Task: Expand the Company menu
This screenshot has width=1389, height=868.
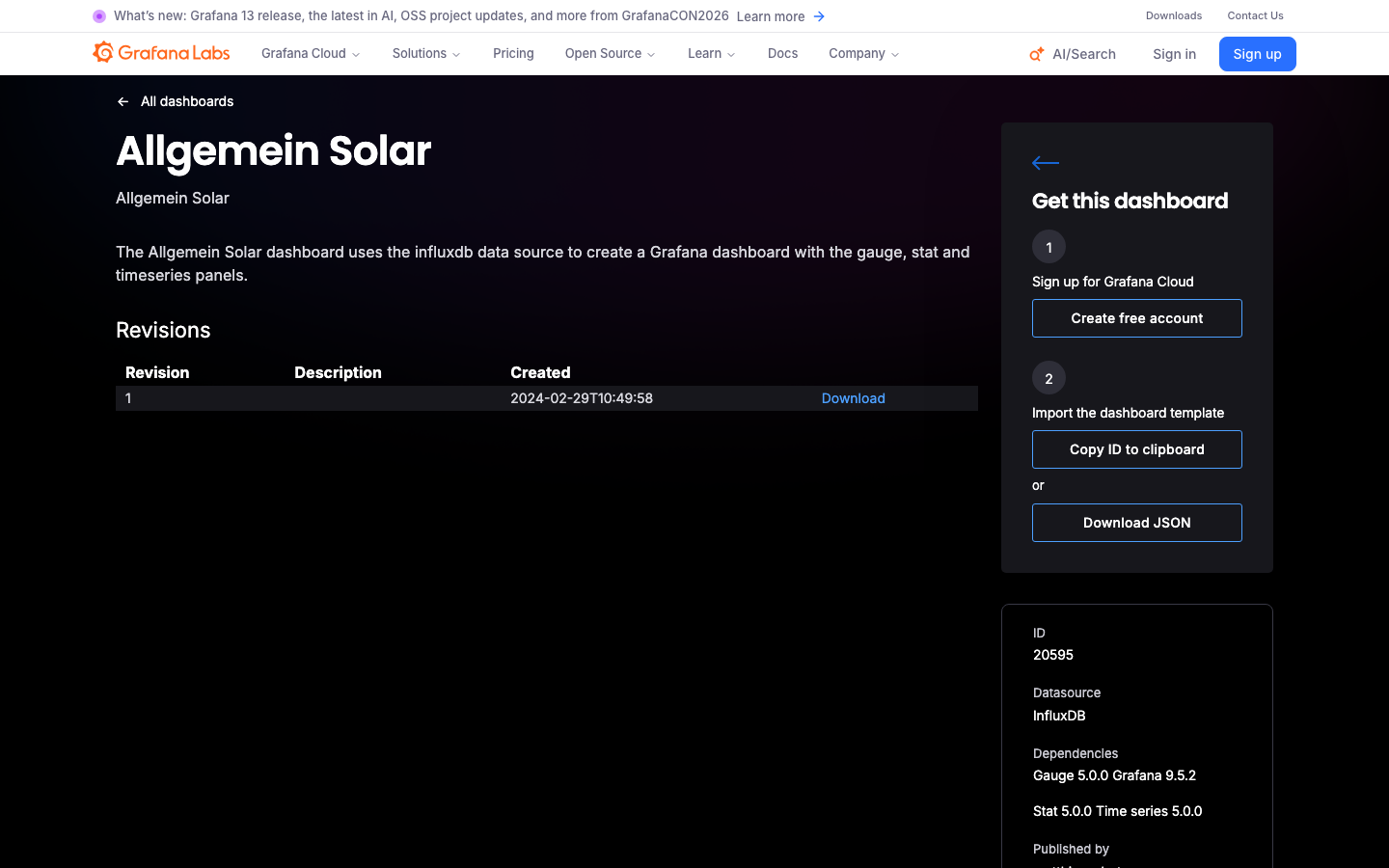Action: coord(864,54)
